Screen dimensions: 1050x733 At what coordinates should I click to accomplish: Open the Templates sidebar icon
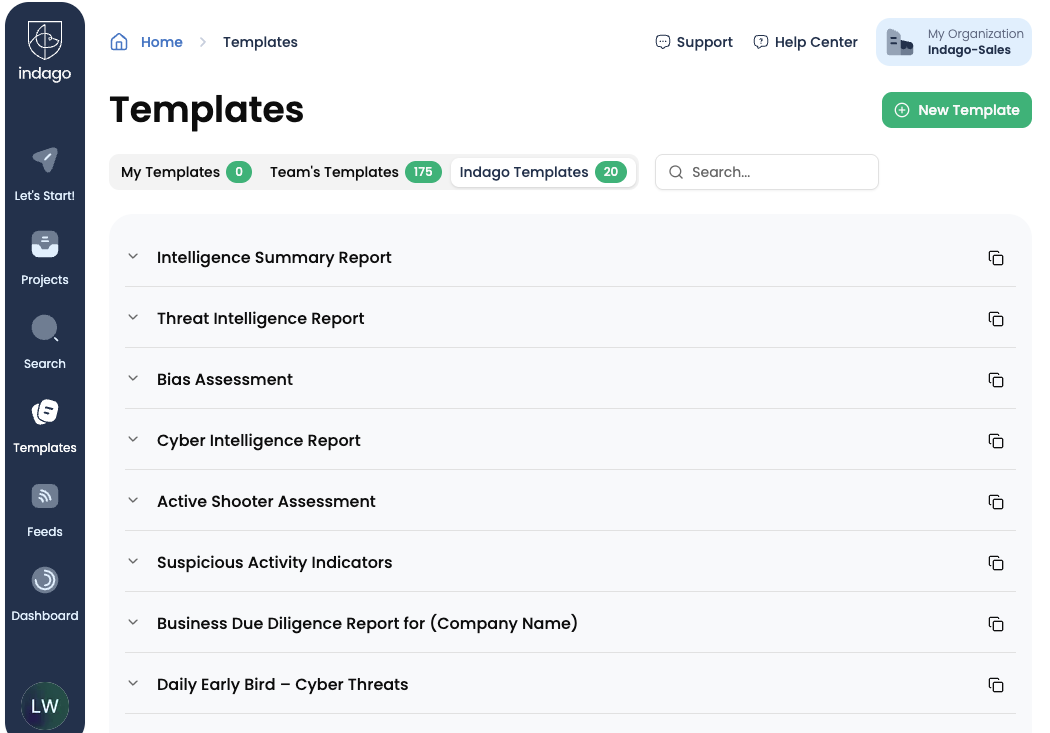(45, 412)
